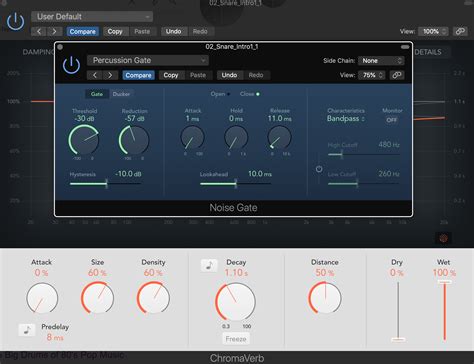Open Characteristics Bandpass dropdown

coord(346,119)
